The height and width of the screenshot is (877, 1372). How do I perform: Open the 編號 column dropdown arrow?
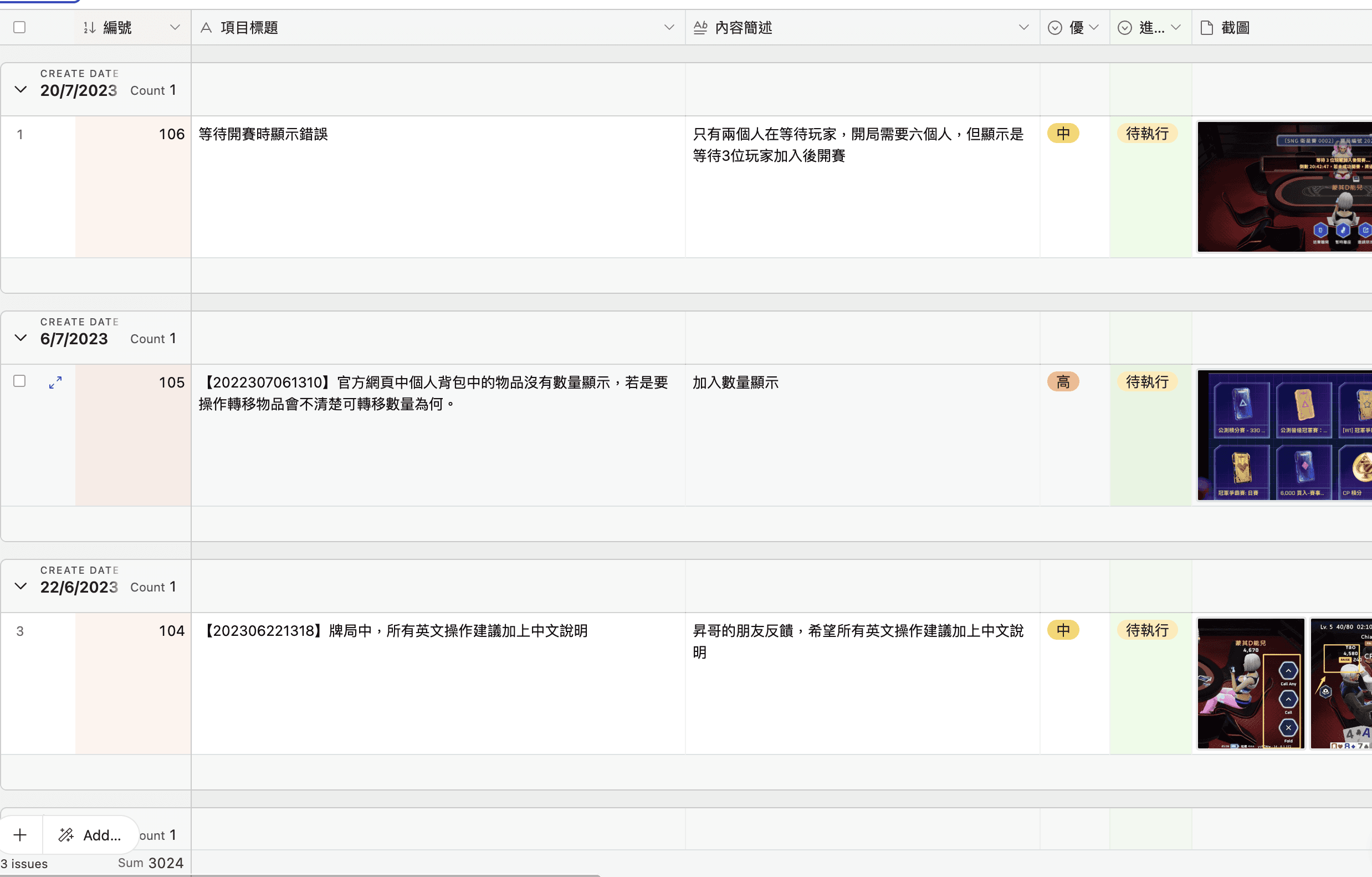175,27
